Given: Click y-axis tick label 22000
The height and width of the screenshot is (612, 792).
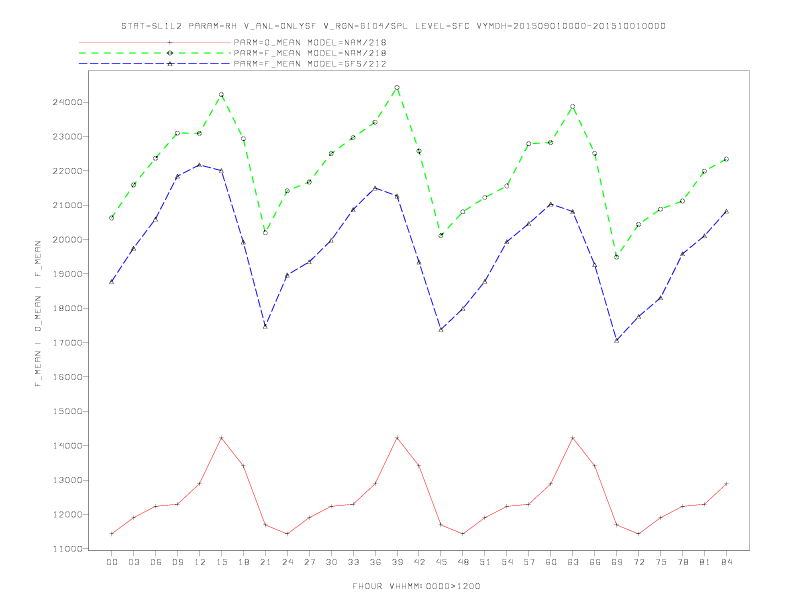Looking at the screenshot, I should point(67,171).
